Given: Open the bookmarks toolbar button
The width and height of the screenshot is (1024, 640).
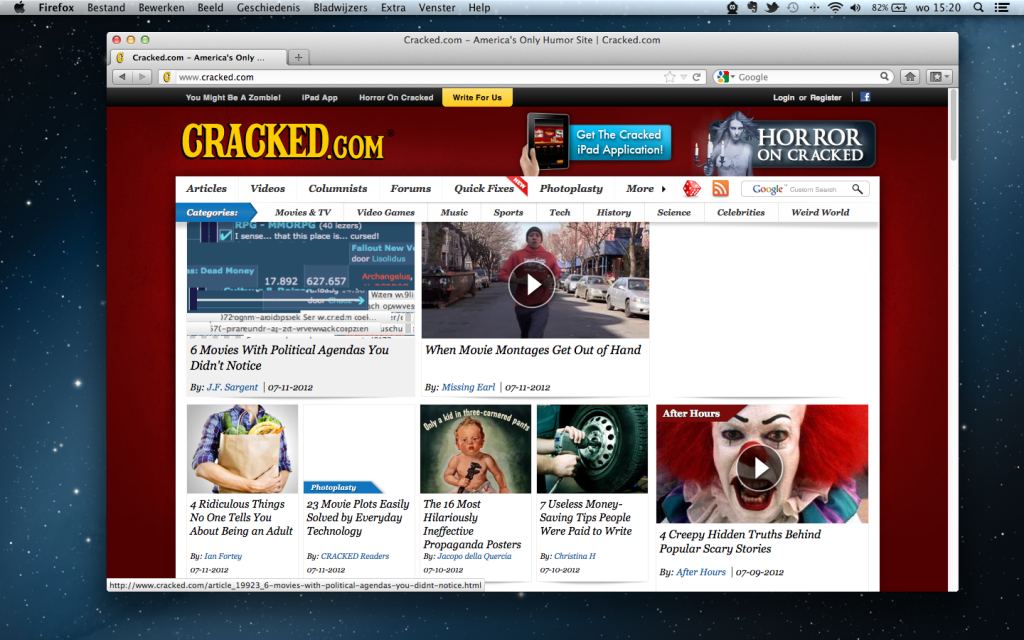Looking at the screenshot, I should [939, 77].
